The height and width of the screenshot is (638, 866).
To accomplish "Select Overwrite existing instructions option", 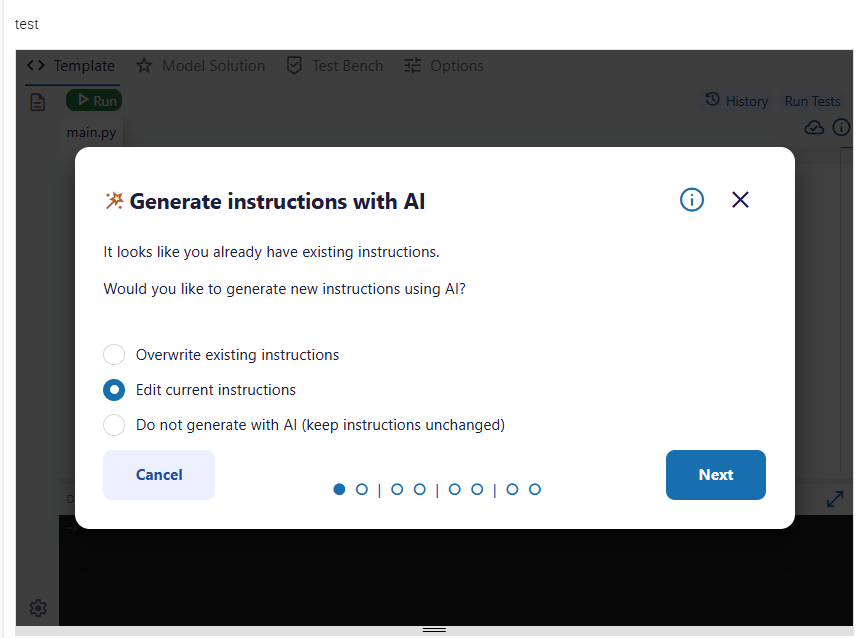I will [x=113, y=354].
